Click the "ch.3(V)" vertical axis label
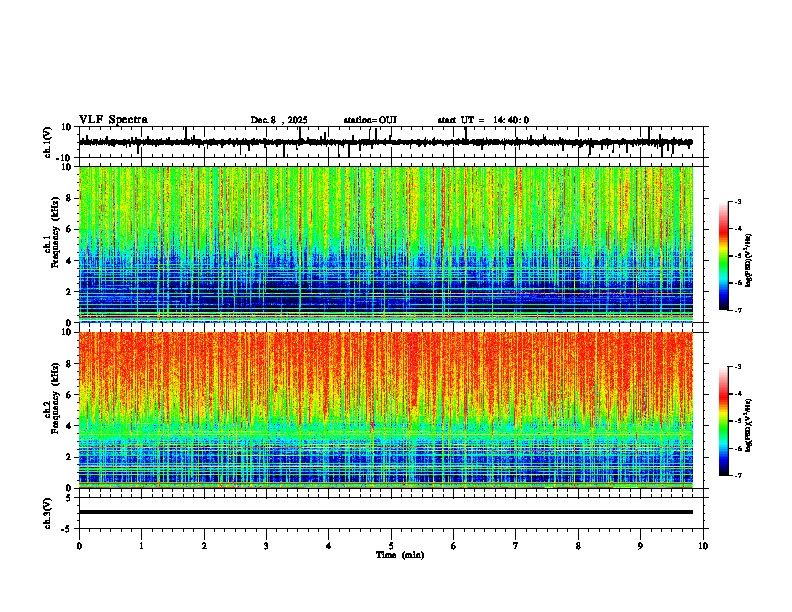 (x=48, y=513)
